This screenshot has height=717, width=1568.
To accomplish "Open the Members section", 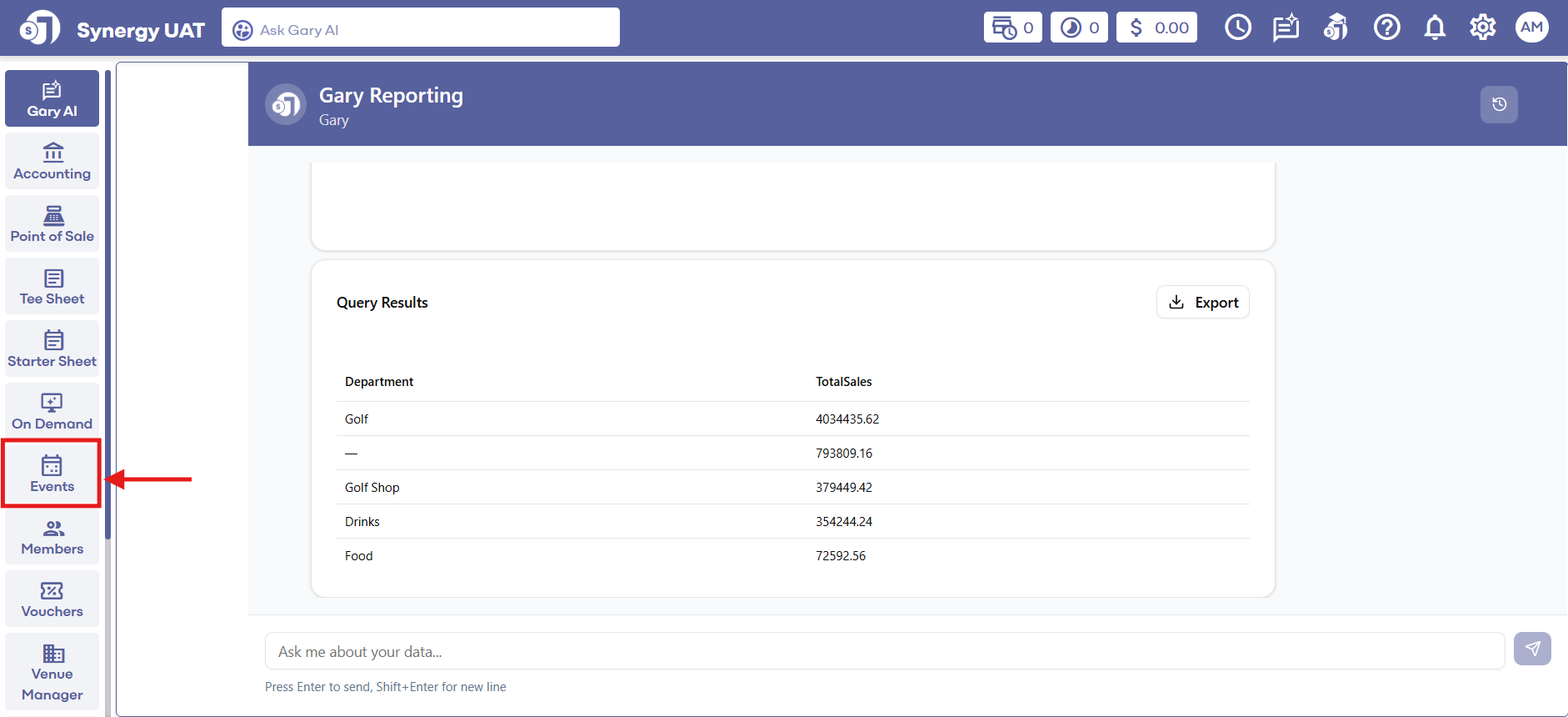I will pos(52,537).
